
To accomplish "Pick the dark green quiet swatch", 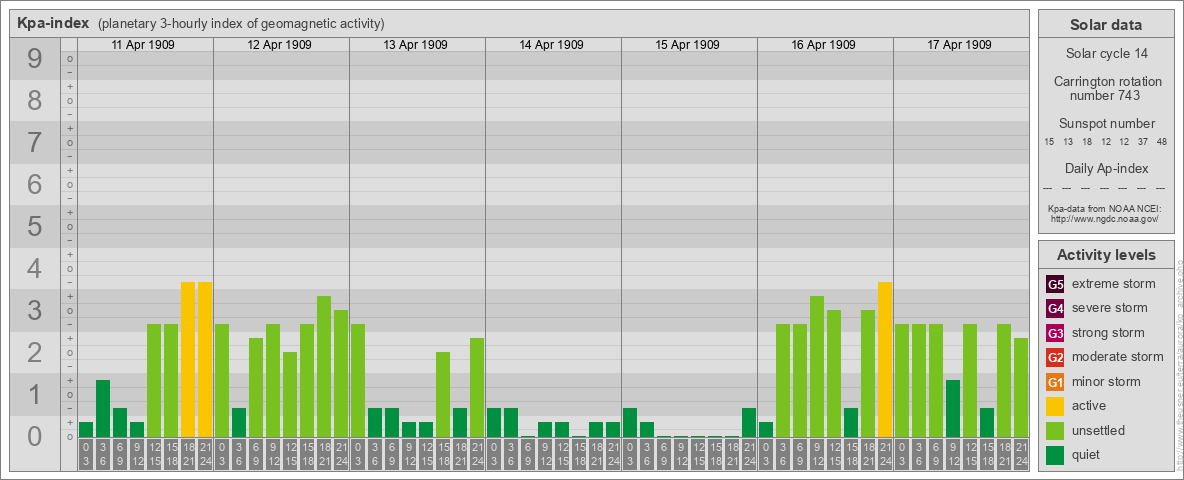I will coord(1055,455).
